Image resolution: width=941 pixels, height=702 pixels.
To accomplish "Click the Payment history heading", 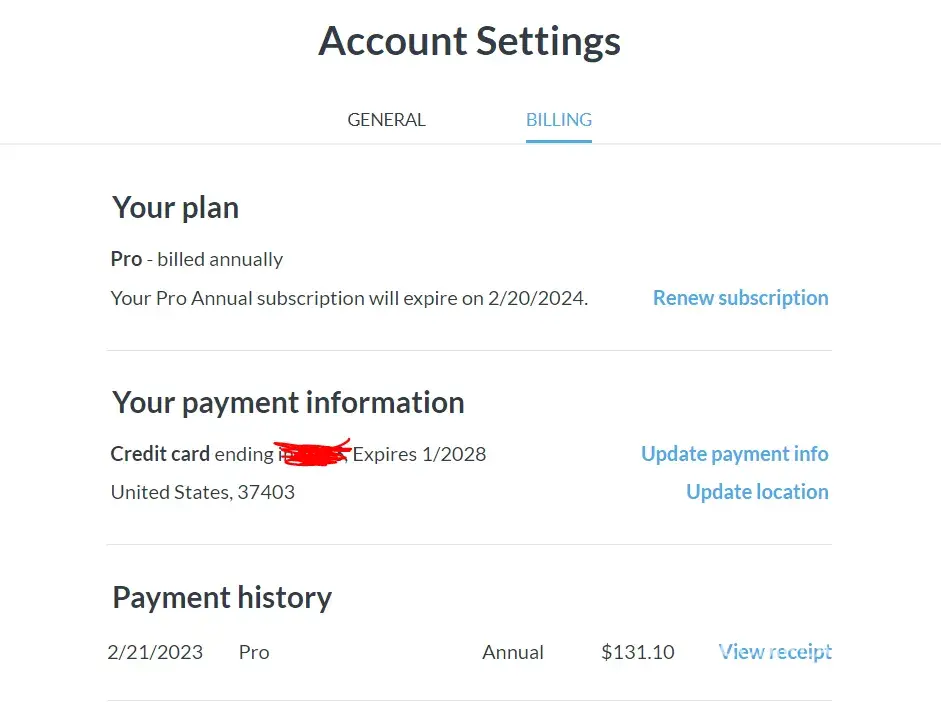I will (222, 598).
